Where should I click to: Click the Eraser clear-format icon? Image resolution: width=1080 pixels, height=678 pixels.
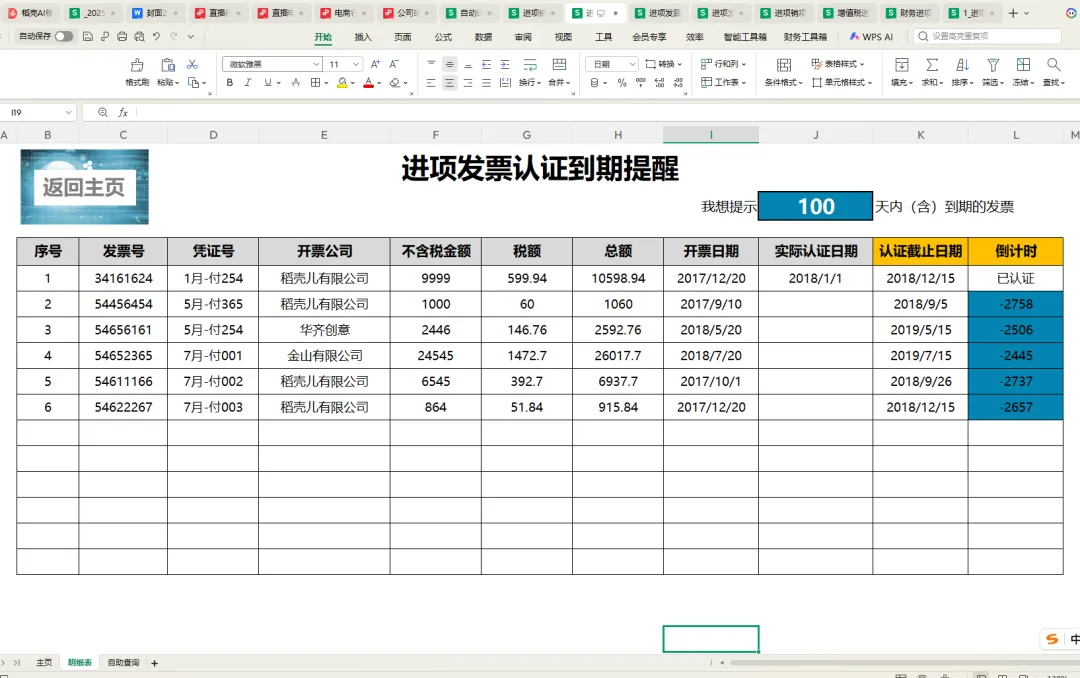point(395,83)
